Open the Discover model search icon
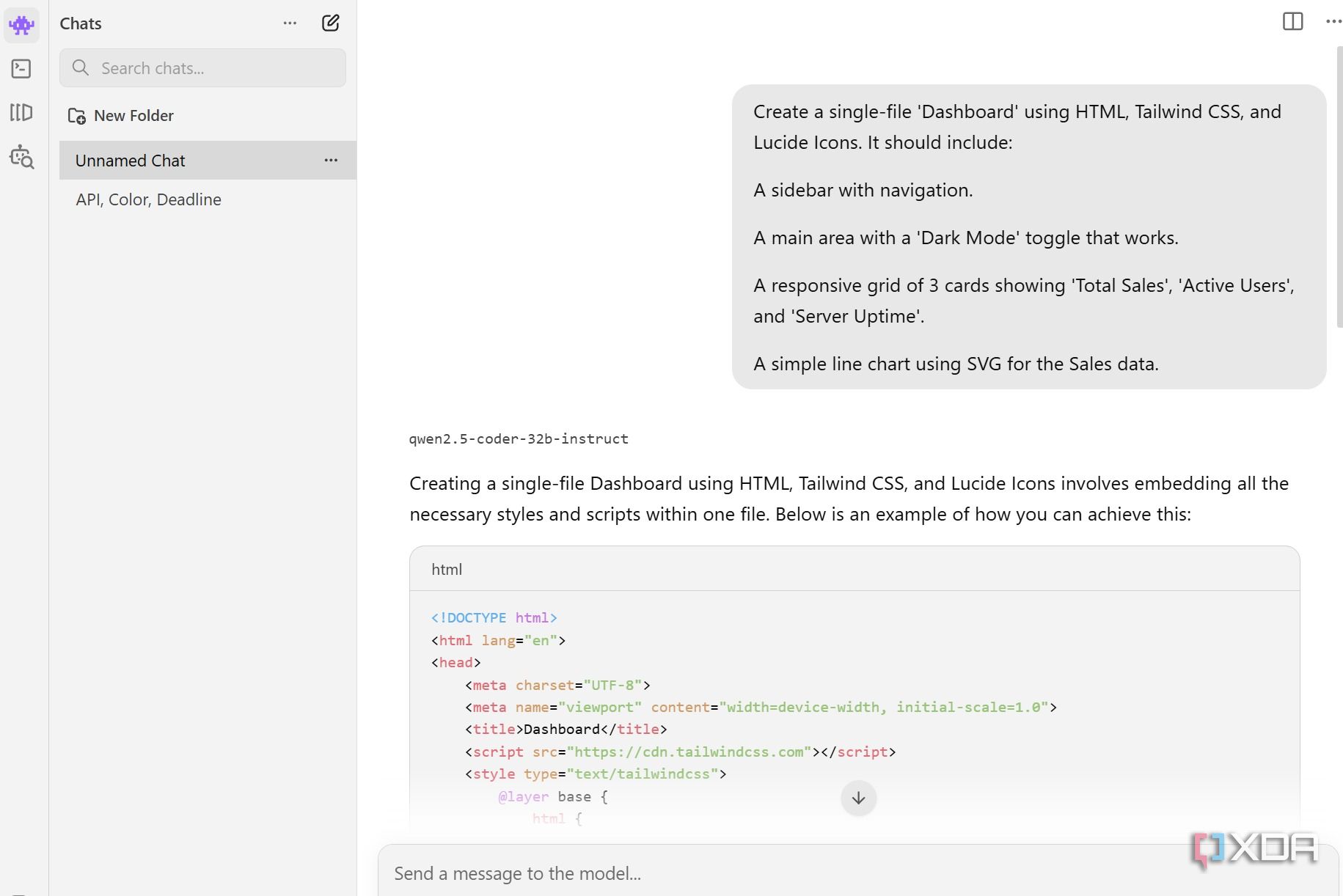The height and width of the screenshot is (896, 1343). (x=22, y=157)
